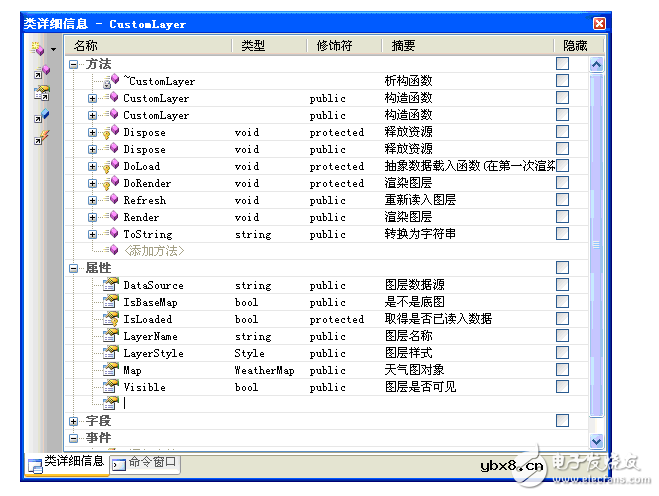The width and height of the screenshot is (659, 496).
Task: Click the Render method icon
Action: coord(112,216)
